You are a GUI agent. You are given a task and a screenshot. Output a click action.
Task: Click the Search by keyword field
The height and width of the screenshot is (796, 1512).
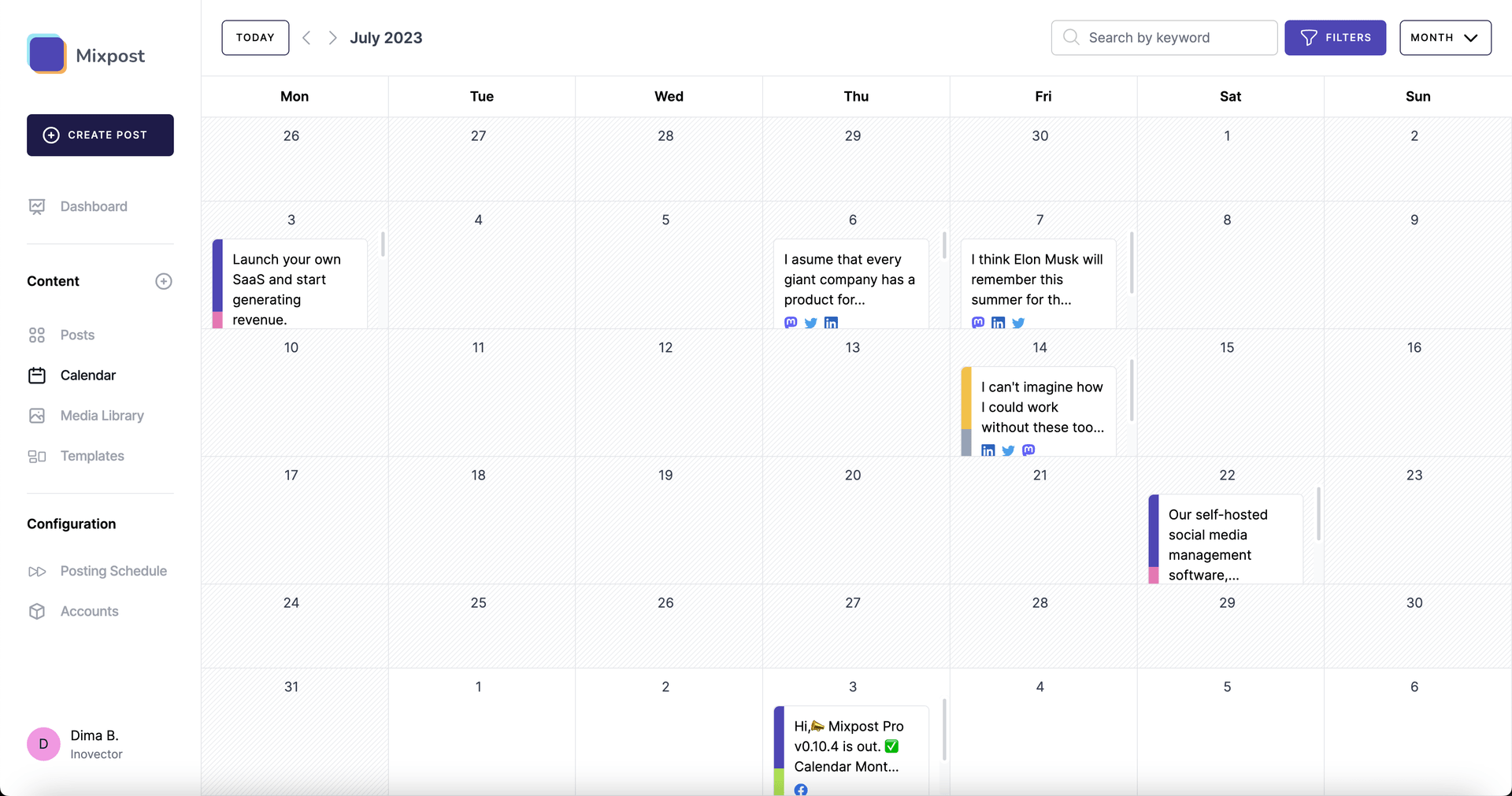tap(1164, 38)
